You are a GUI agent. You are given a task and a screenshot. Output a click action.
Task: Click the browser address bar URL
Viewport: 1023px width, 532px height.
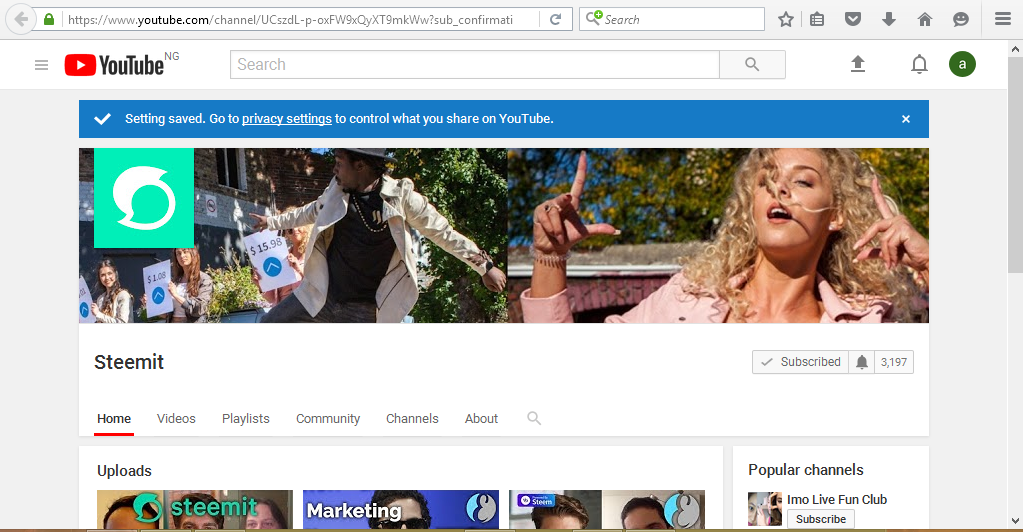[x=290, y=20]
